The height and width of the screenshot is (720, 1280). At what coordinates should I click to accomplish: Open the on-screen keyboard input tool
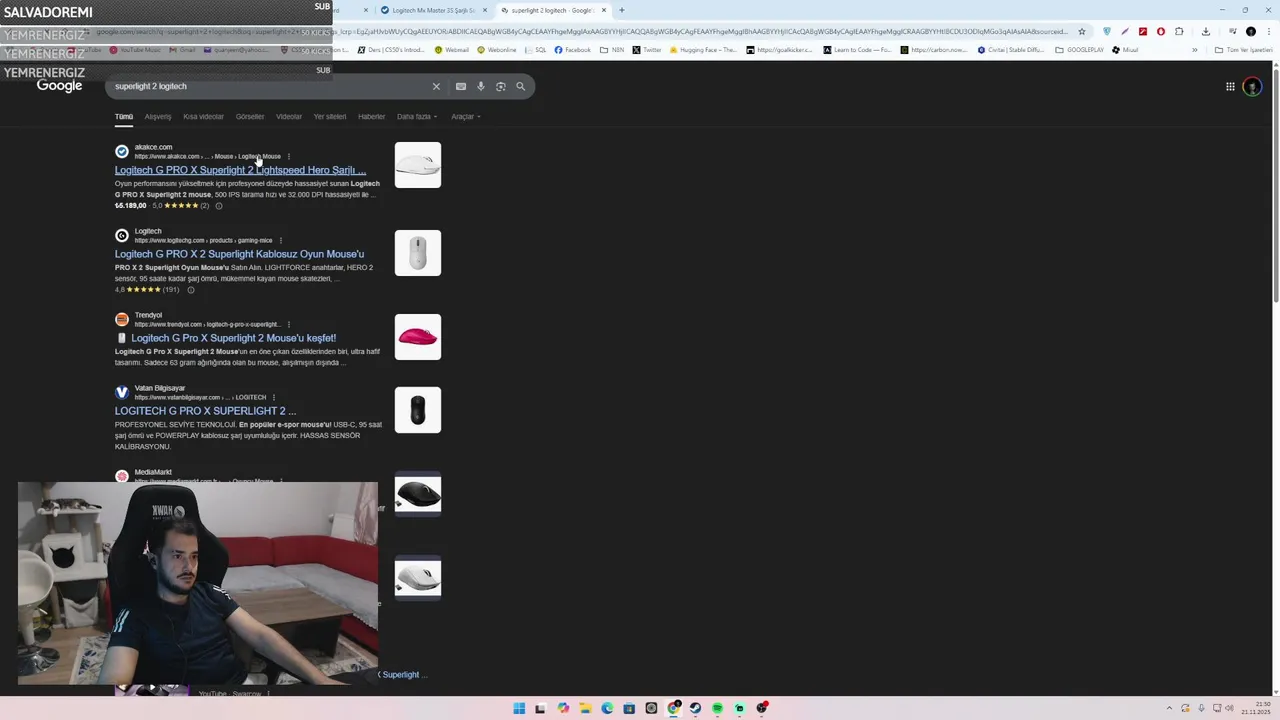pyautogui.click(x=461, y=86)
